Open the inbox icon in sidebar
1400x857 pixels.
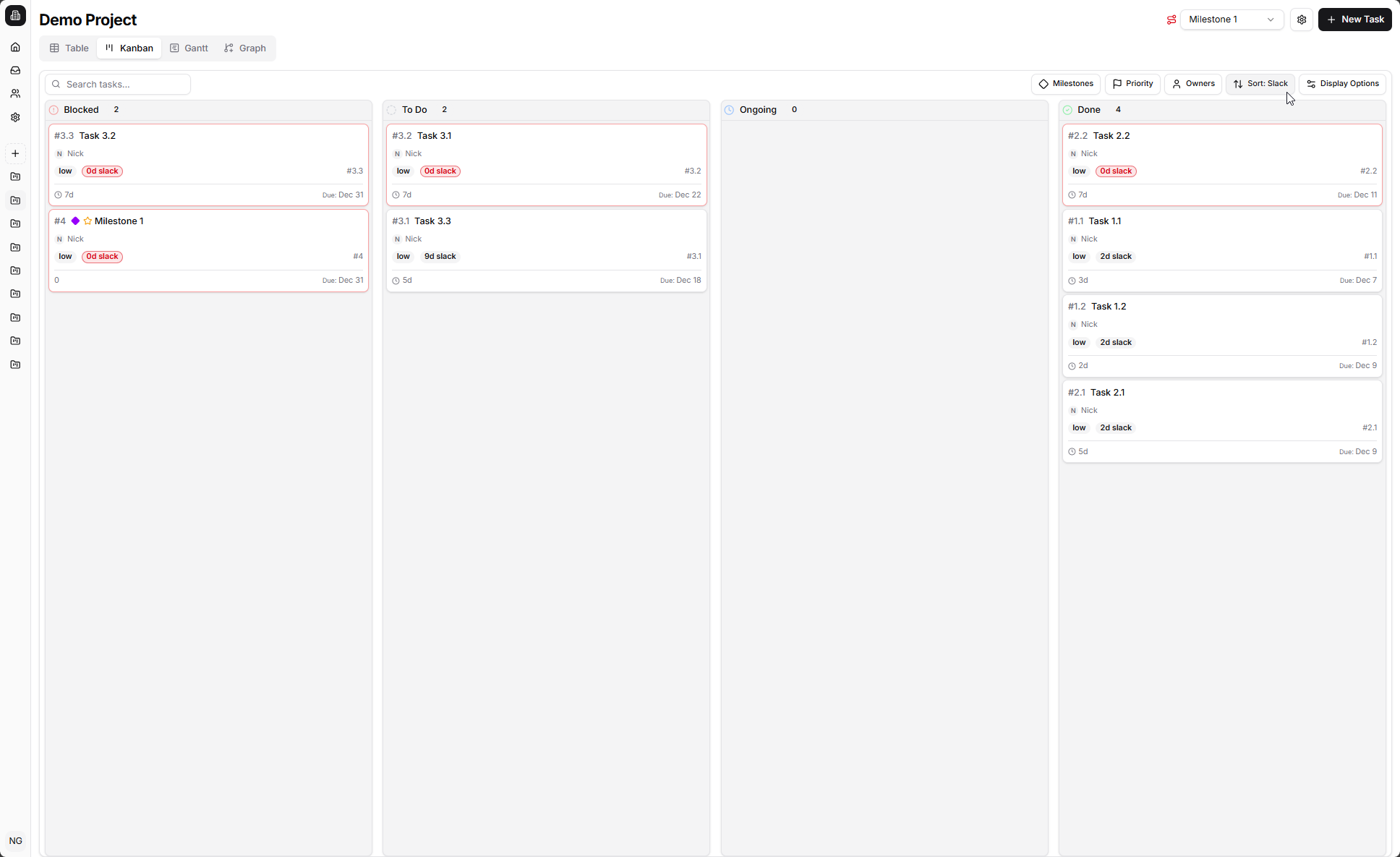coord(15,70)
